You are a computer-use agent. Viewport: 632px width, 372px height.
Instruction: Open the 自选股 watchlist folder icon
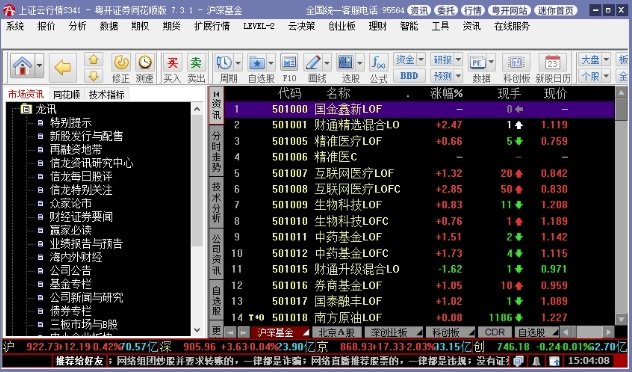tap(257, 63)
